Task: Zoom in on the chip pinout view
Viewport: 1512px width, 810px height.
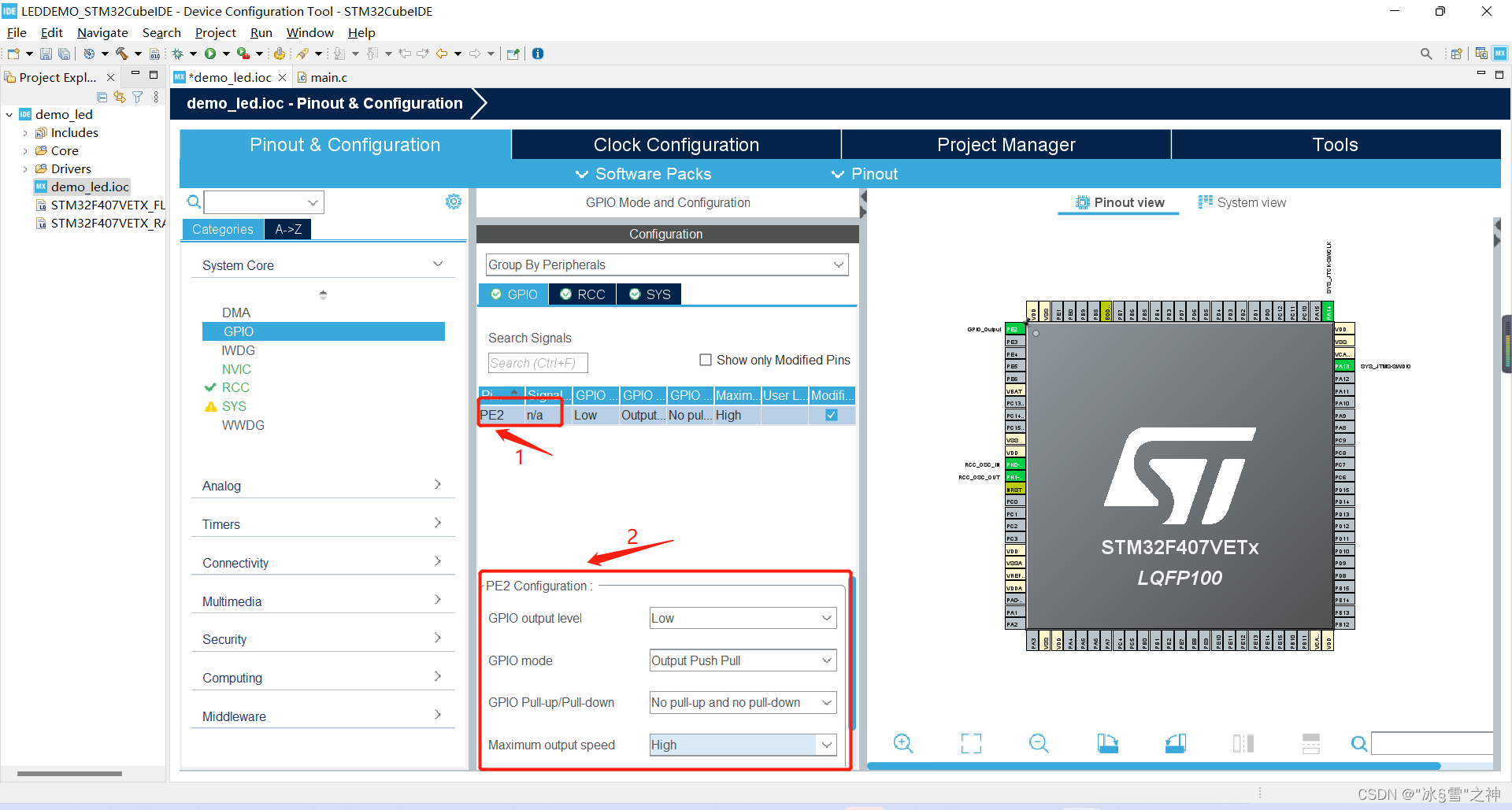Action: coord(902,743)
